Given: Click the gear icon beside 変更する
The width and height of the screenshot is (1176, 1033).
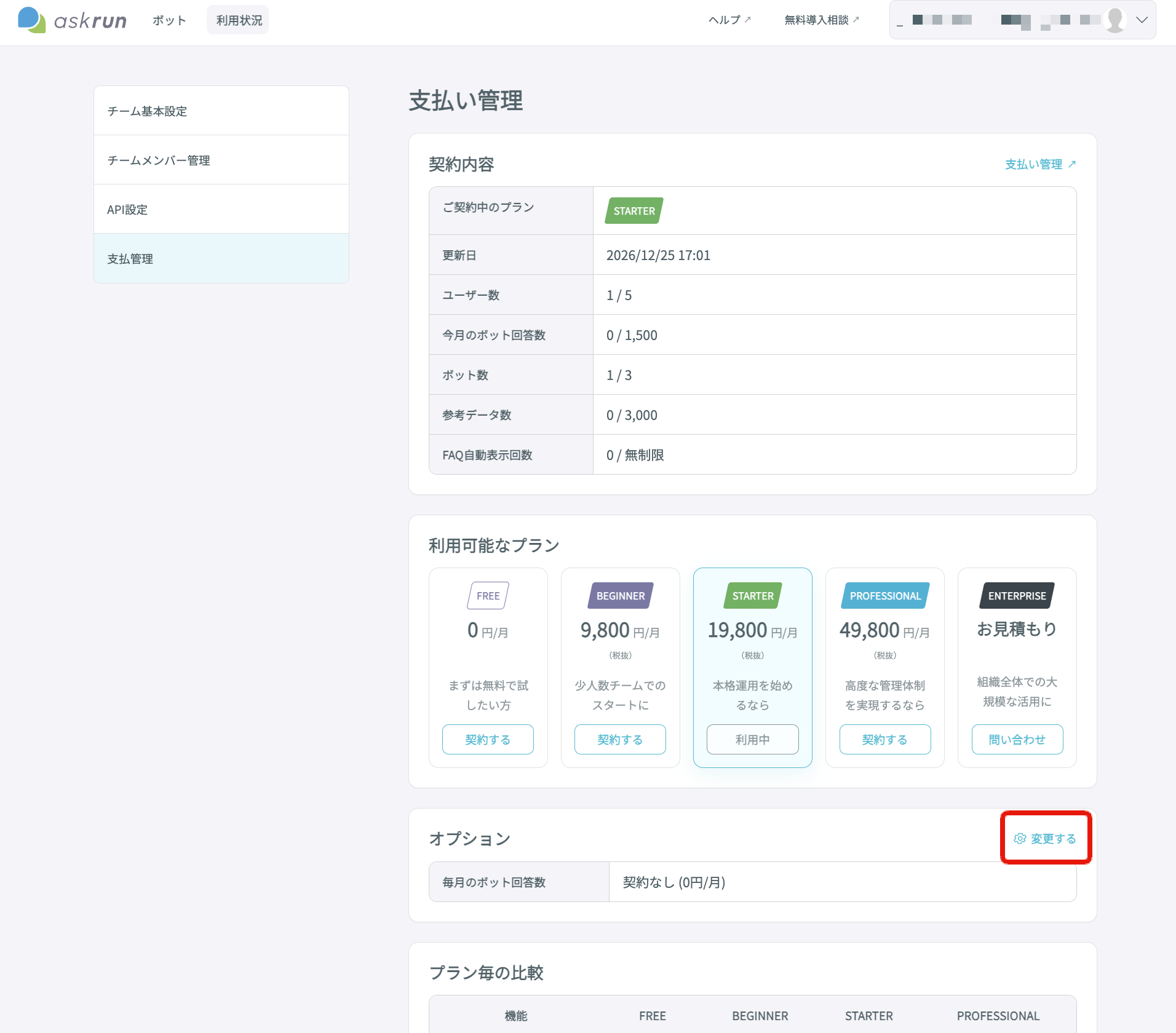Looking at the screenshot, I should coord(1020,839).
